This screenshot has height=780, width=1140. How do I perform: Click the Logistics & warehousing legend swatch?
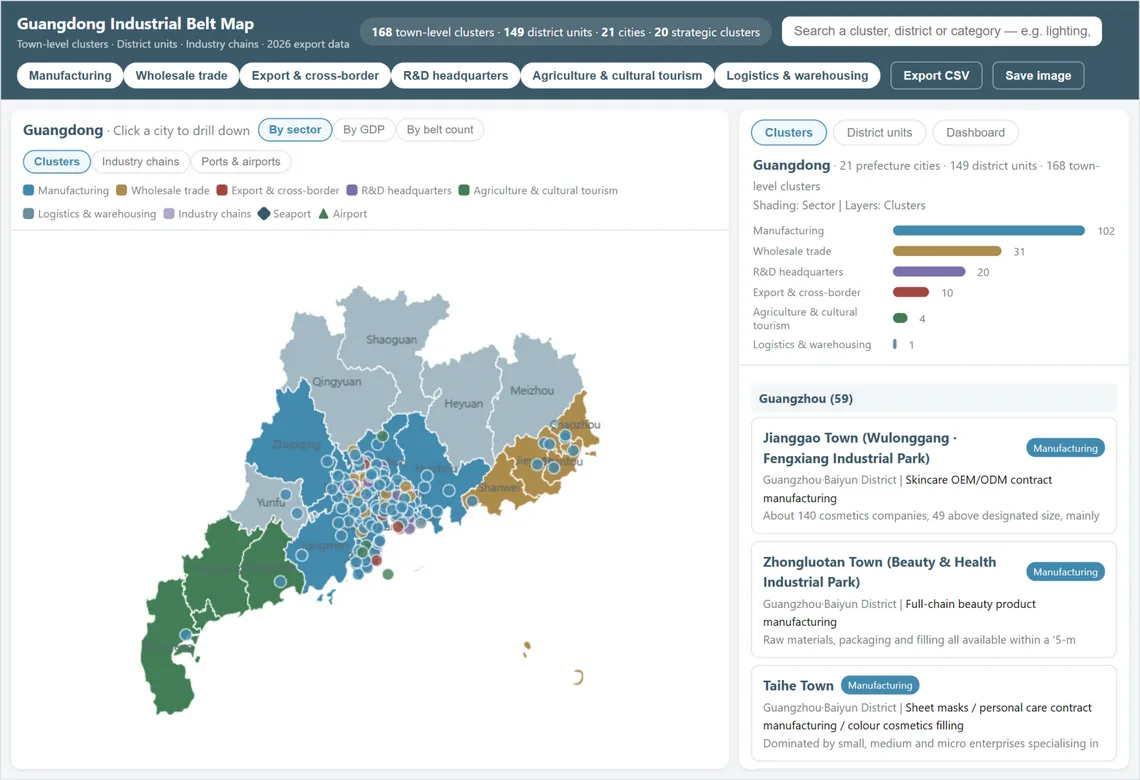28,214
